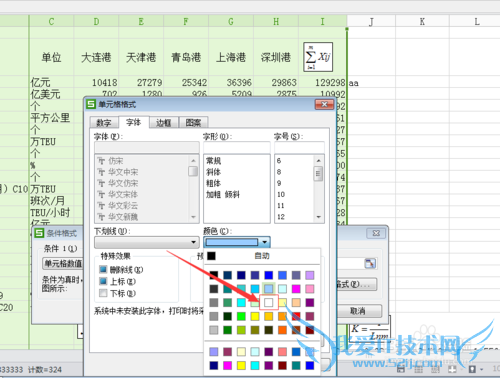Click font list scrollbar up arrow
The height and width of the screenshot is (378, 500).
pos(193,161)
